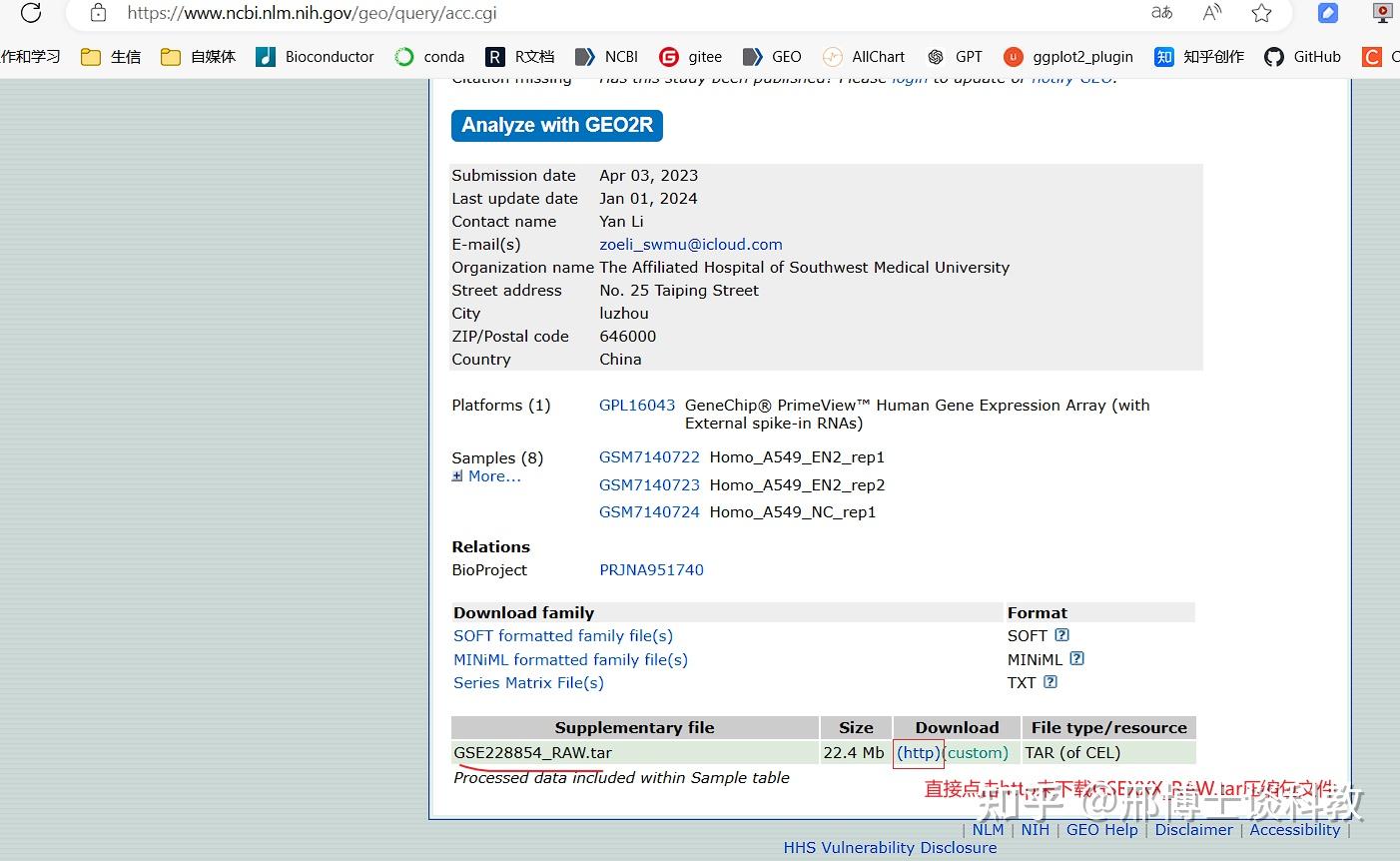Open the conda bookmark
1400x861 pixels.
coord(430,57)
